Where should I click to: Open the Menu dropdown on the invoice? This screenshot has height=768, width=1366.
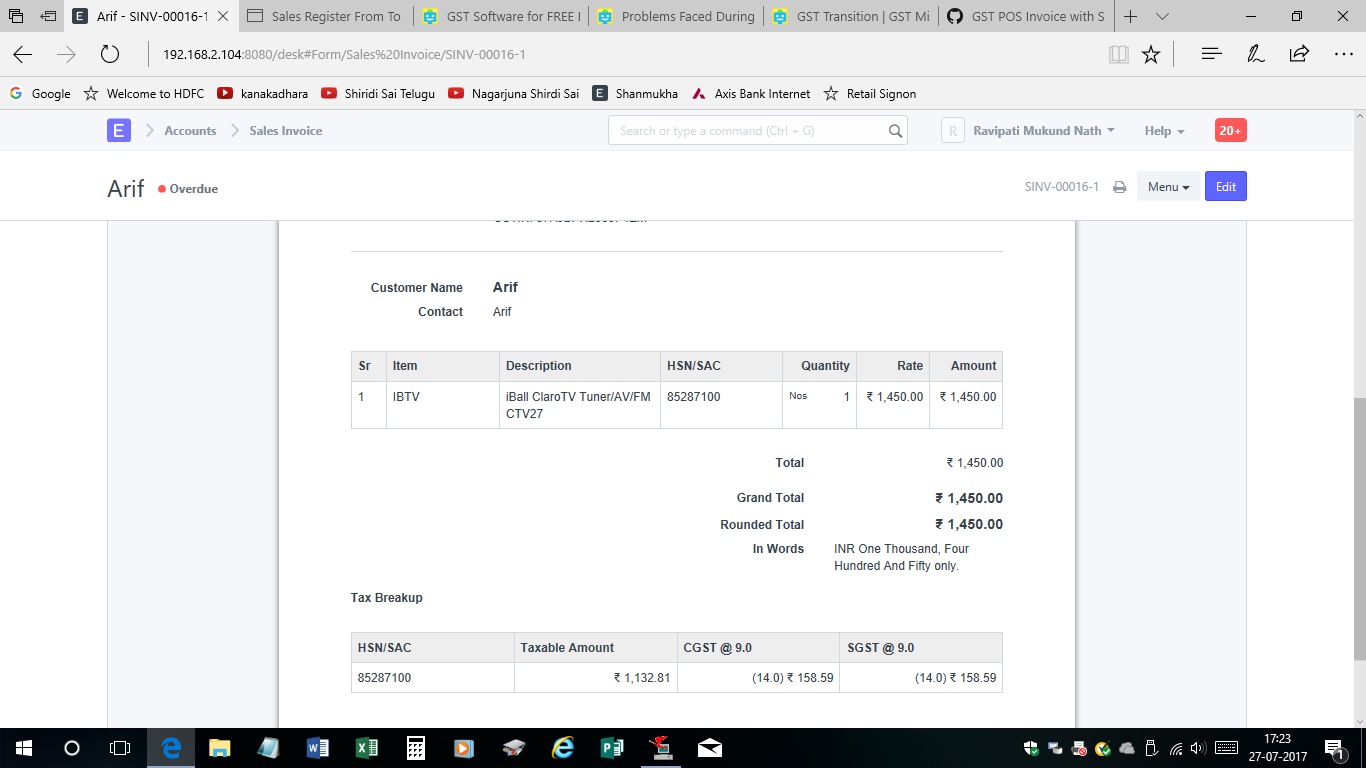(x=1168, y=186)
